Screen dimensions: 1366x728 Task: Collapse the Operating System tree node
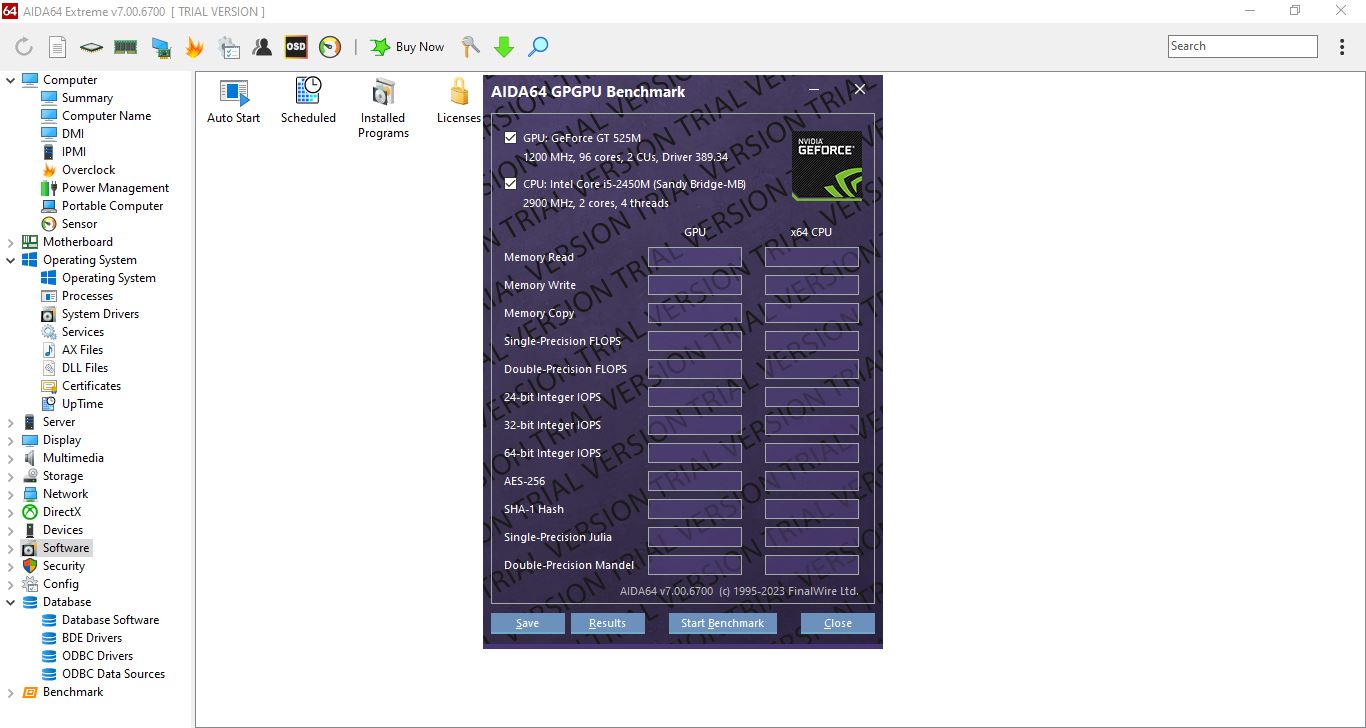[11, 260]
